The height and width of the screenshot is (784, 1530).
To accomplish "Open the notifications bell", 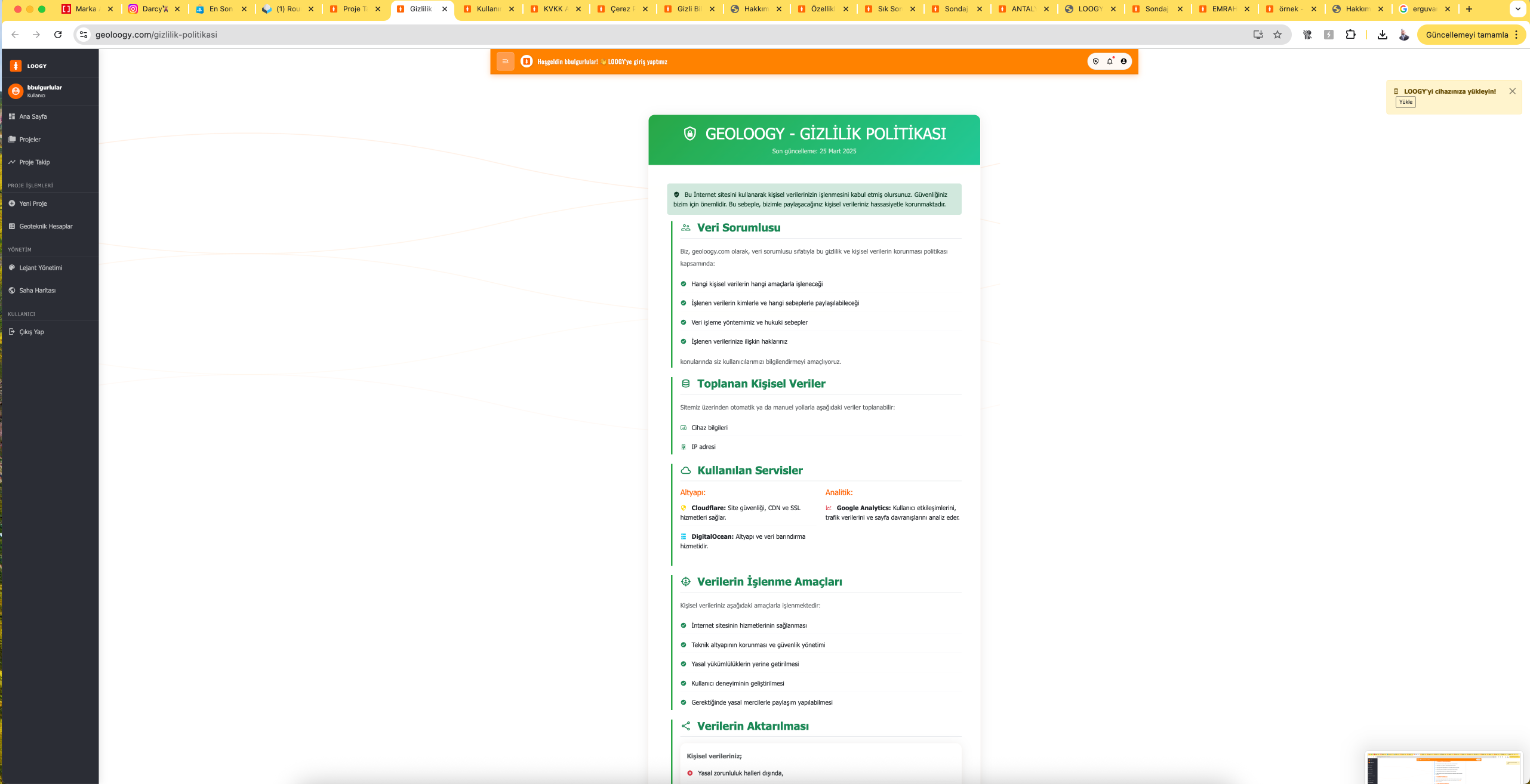I will pos(1110,61).
